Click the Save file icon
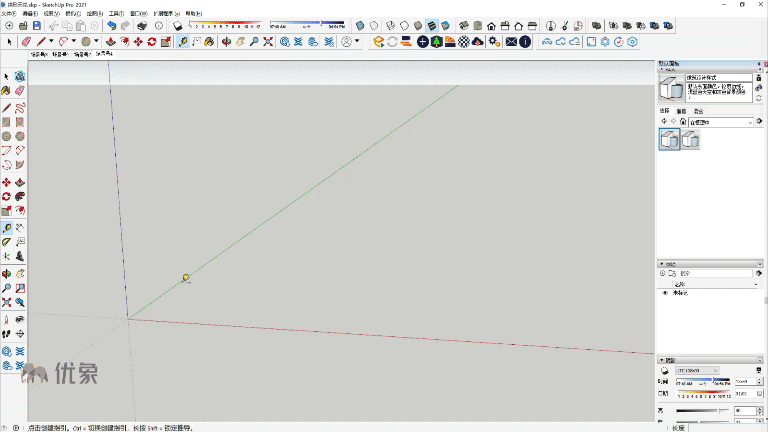The height and width of the screenshot is (432, 768). 37,25
